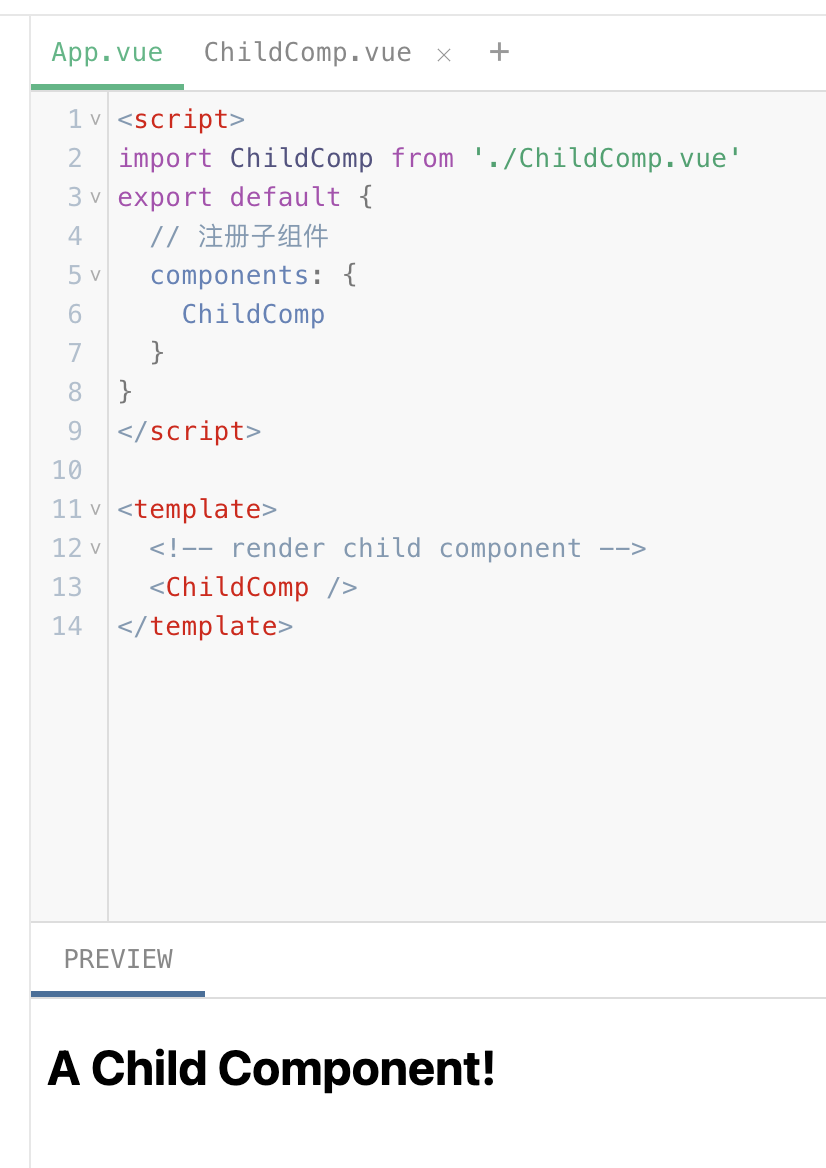Click the 'A Child Component!' heading in preview
This screenshot has height=1168, width=826.
271,1068
